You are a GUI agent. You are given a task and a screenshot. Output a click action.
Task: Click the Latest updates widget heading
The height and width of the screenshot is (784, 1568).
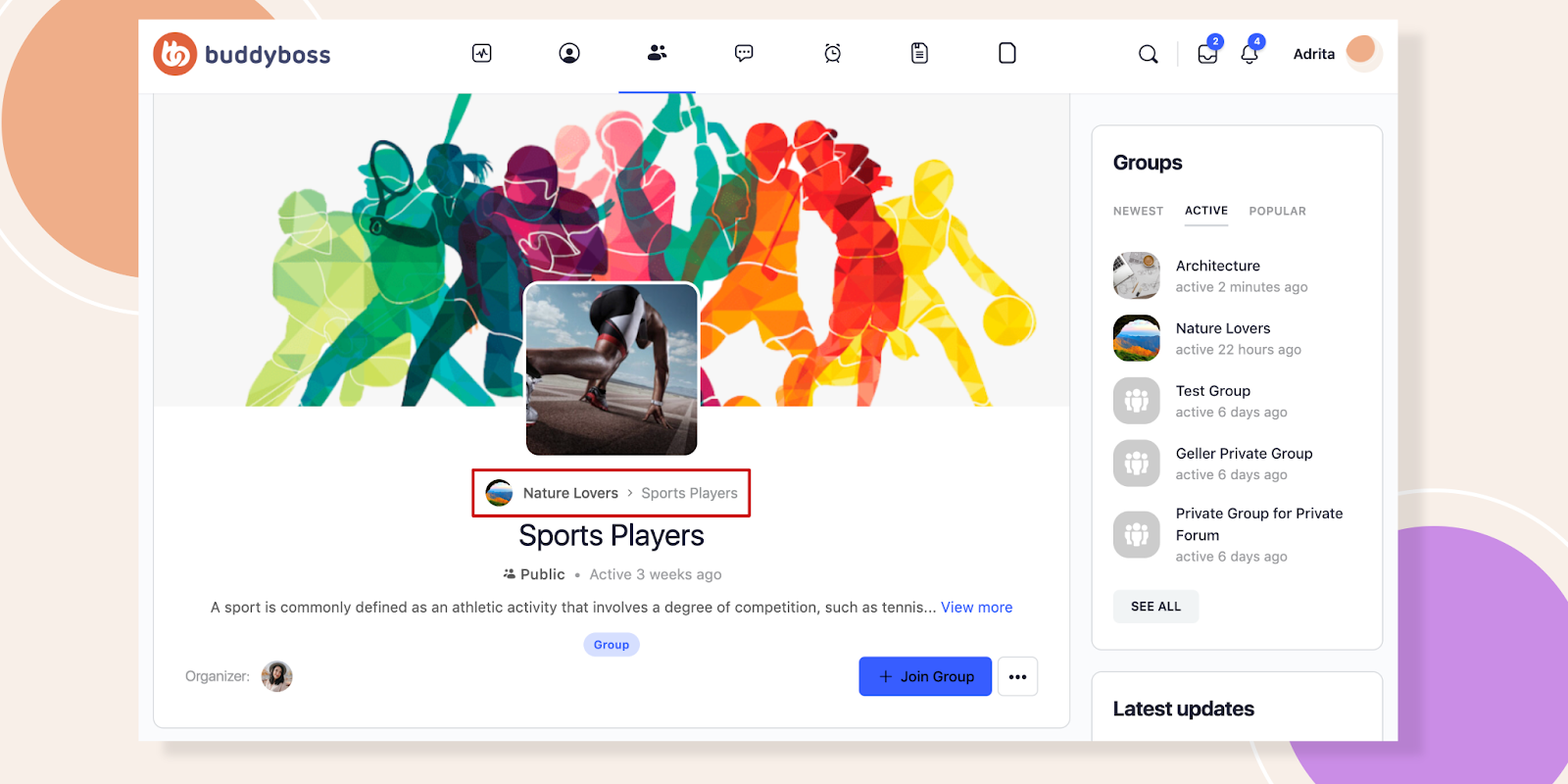(1183, 709)
